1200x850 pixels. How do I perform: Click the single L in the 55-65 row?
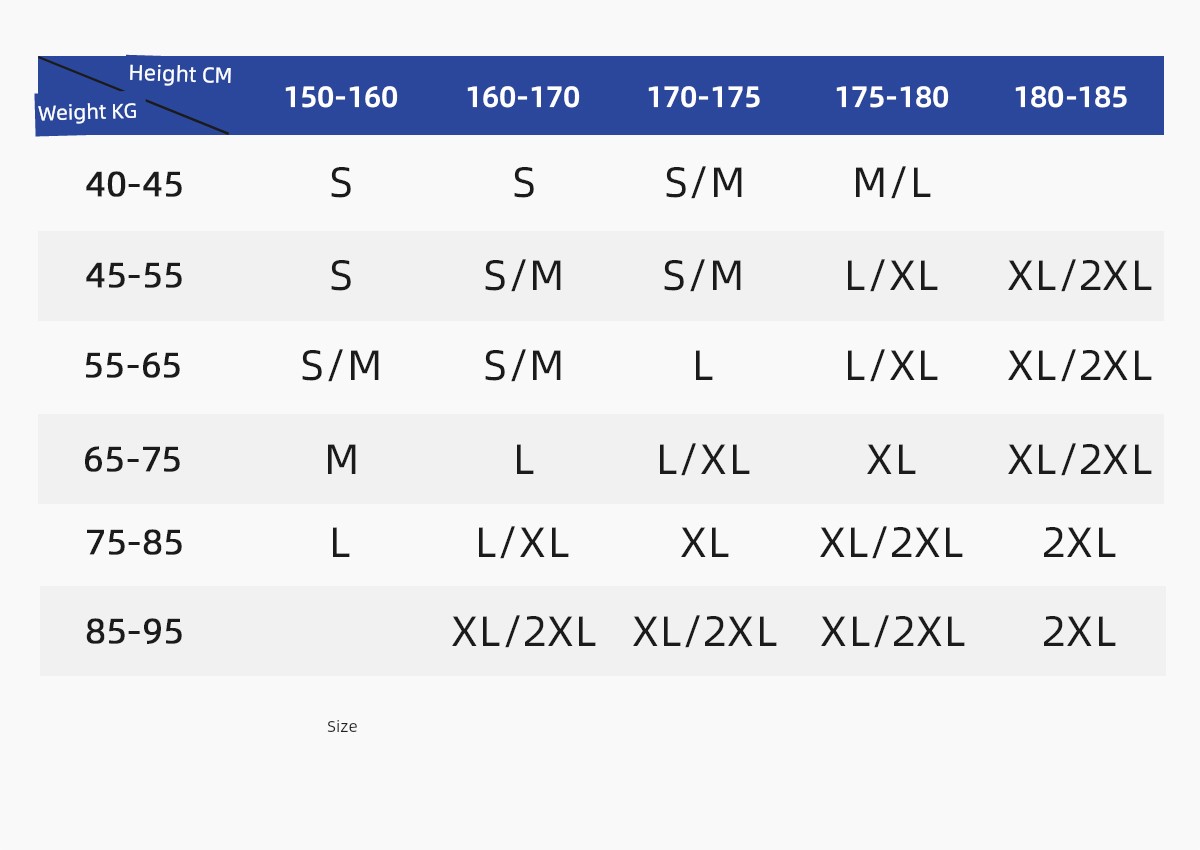(703, 367)
